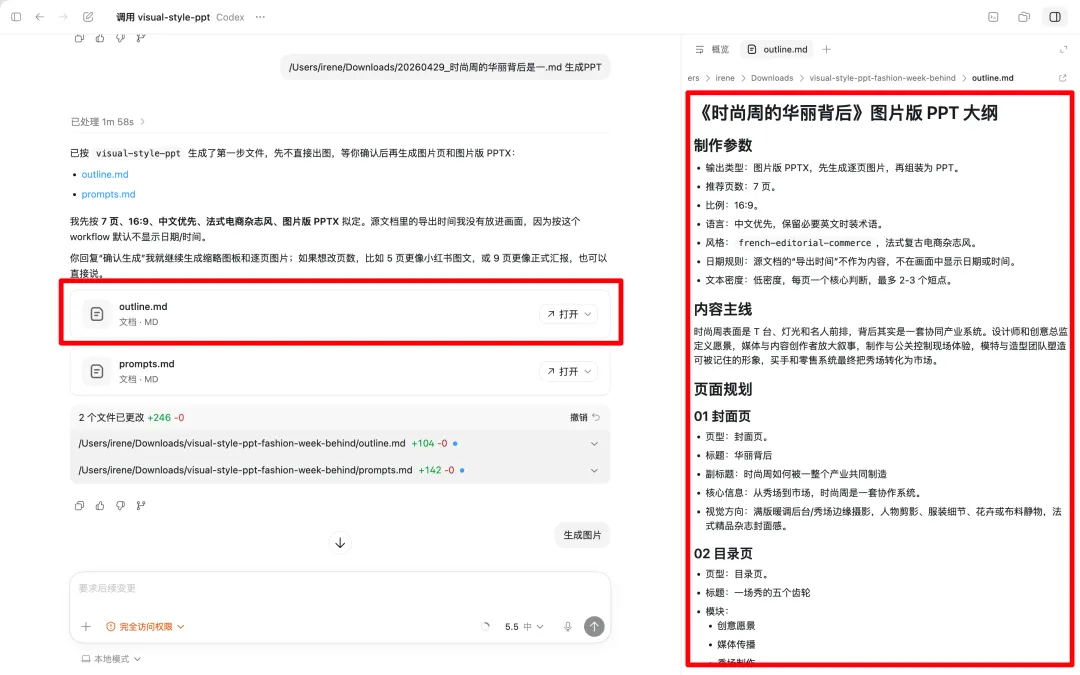Click the new chat compose icon
Viewport: 1080px width, 675px height.
pos(89,17)
